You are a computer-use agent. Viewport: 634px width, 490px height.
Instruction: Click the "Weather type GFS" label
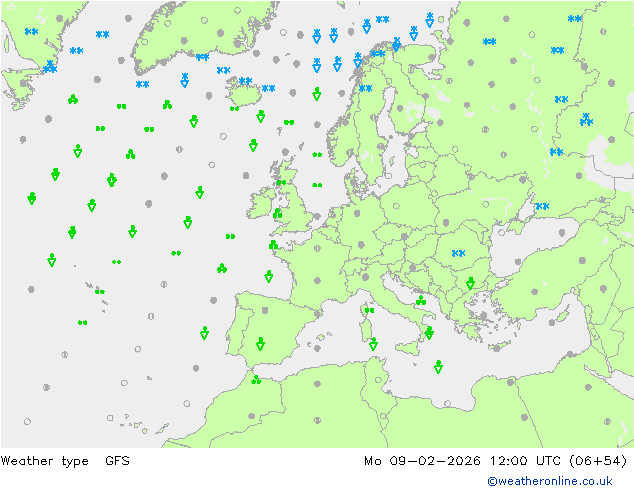[66, 461]
